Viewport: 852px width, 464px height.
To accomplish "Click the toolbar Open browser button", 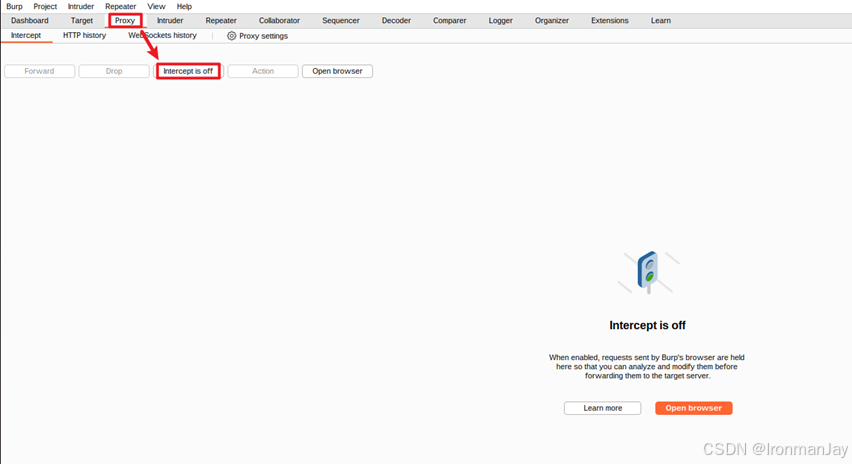I will click(337, 71).
